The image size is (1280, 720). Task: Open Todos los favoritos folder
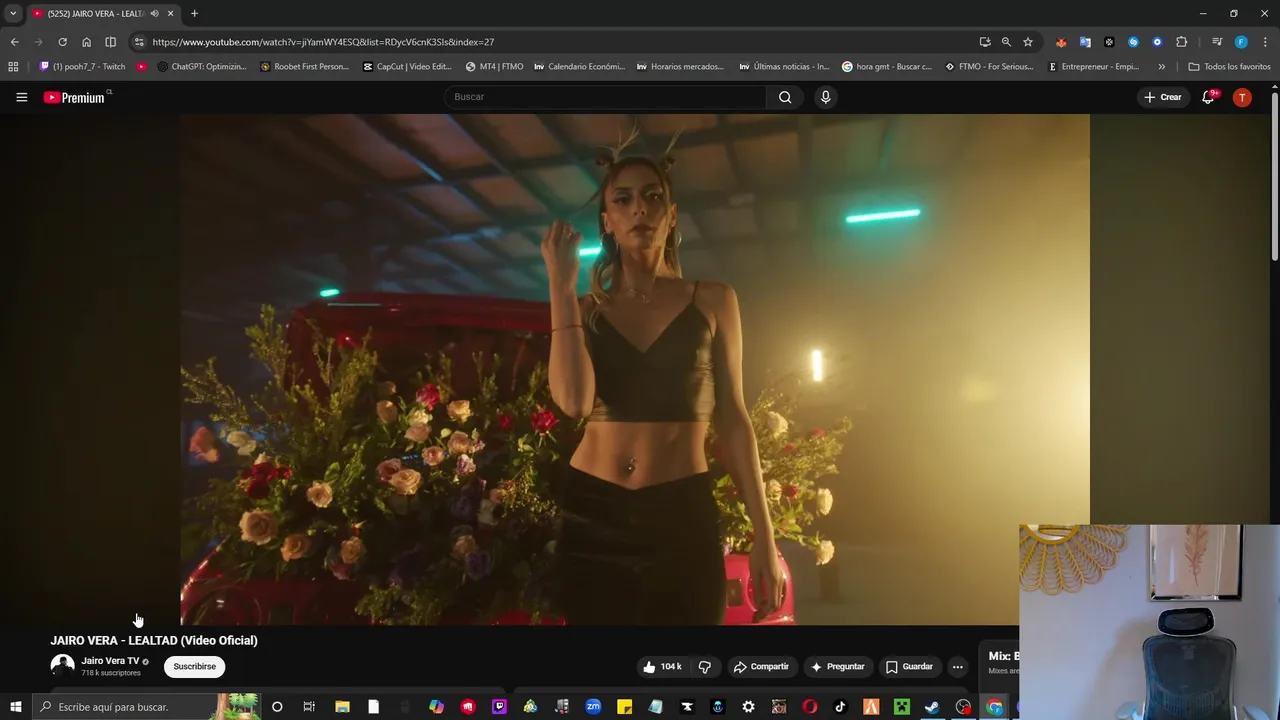(x=1229, y=67)
